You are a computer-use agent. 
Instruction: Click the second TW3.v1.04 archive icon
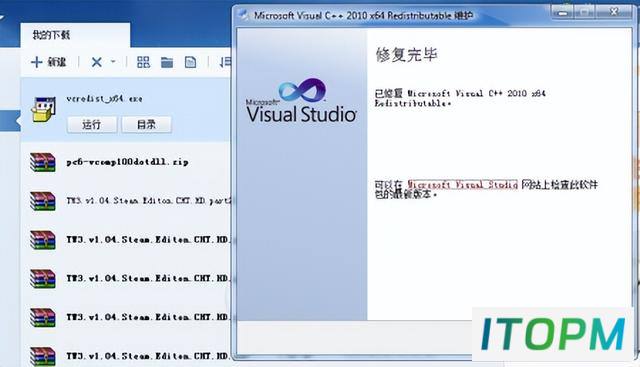pos(43,240)
